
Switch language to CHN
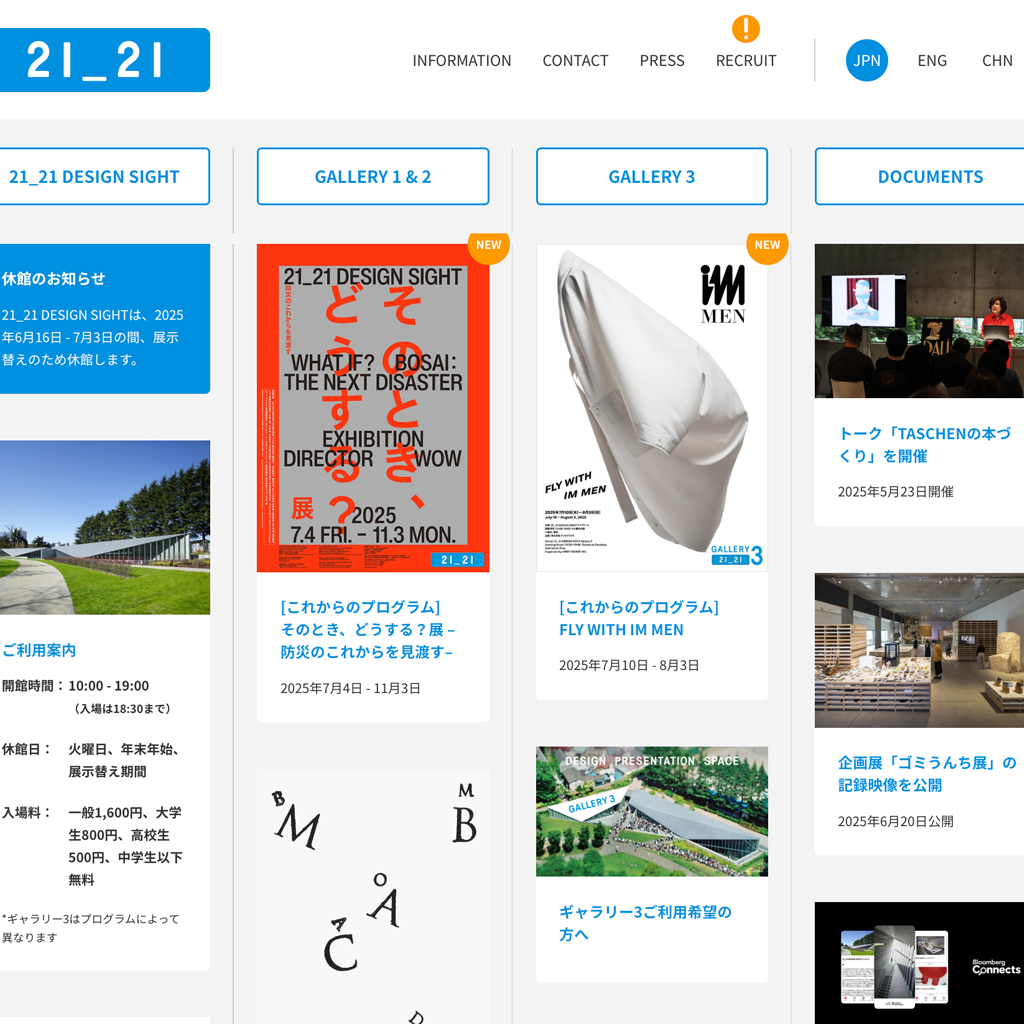coord(997,61)
